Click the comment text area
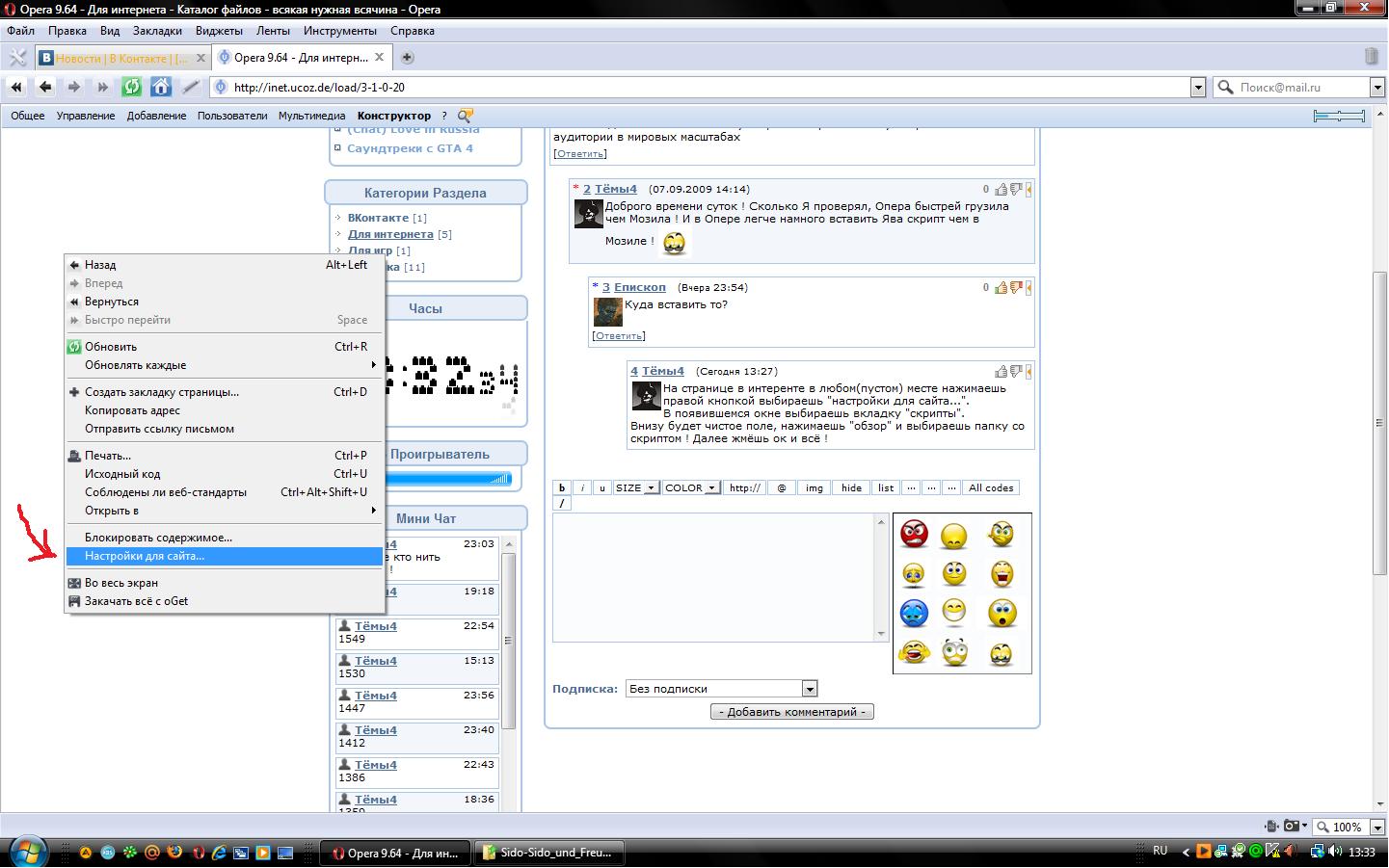This screenshot has width=1389, height=868. click(x=714, y=577)
